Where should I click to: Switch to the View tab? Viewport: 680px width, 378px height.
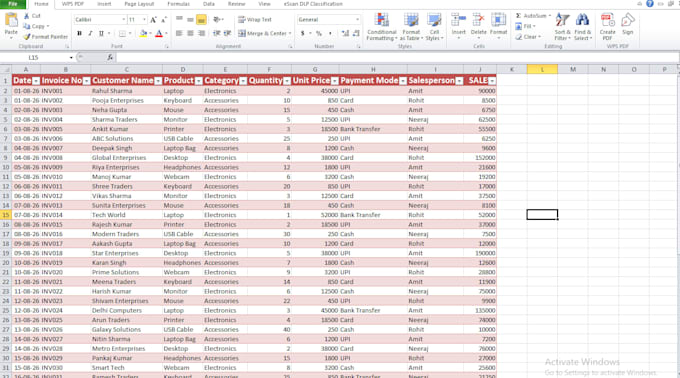click(x=264, y=4)
